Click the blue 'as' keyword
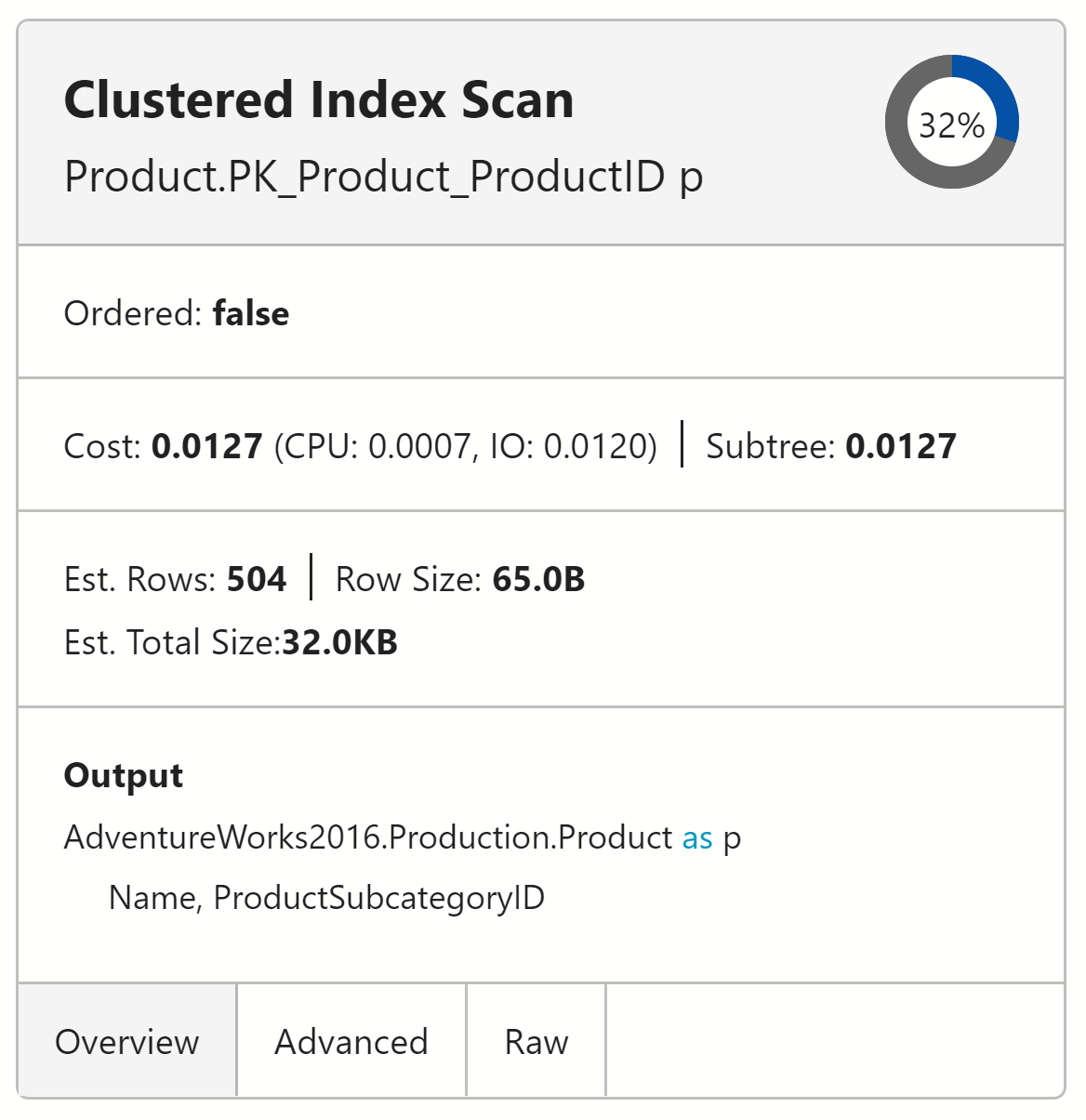 697,838
